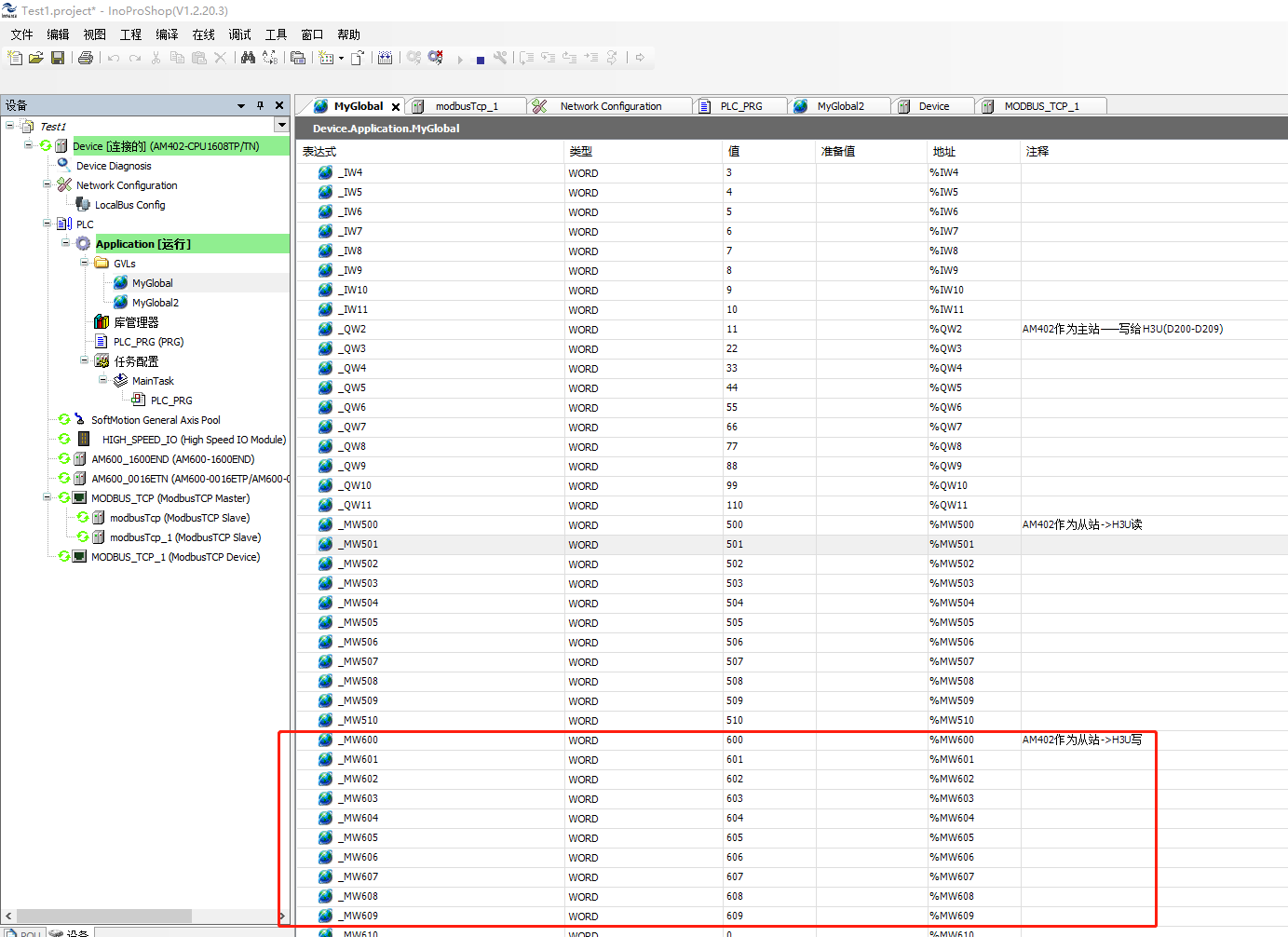Open the 设备 panel options dropdown arrow

tap(241, 105)
